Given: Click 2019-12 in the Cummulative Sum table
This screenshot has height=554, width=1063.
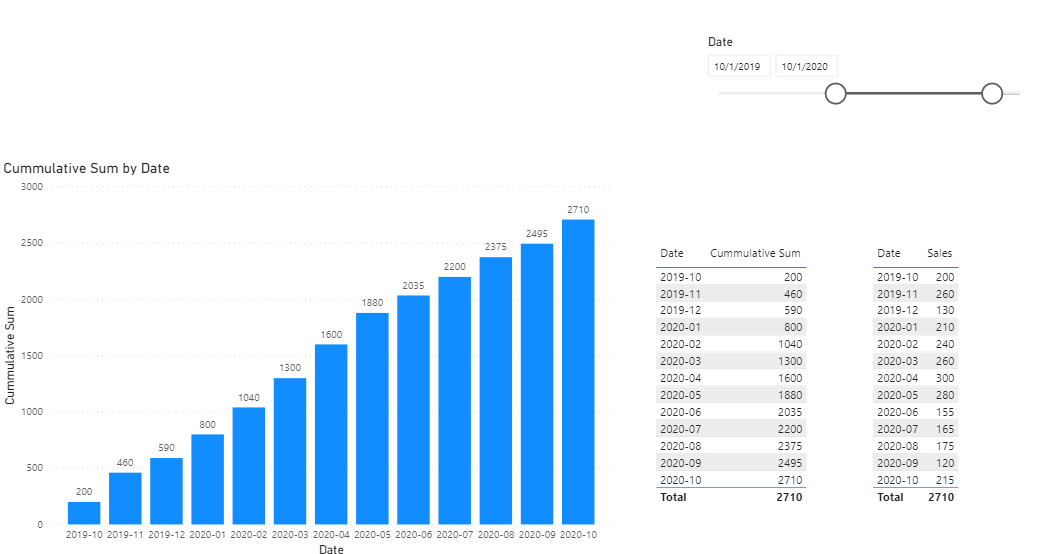Looking at the screenshot, I should click(x=681, y=310).
